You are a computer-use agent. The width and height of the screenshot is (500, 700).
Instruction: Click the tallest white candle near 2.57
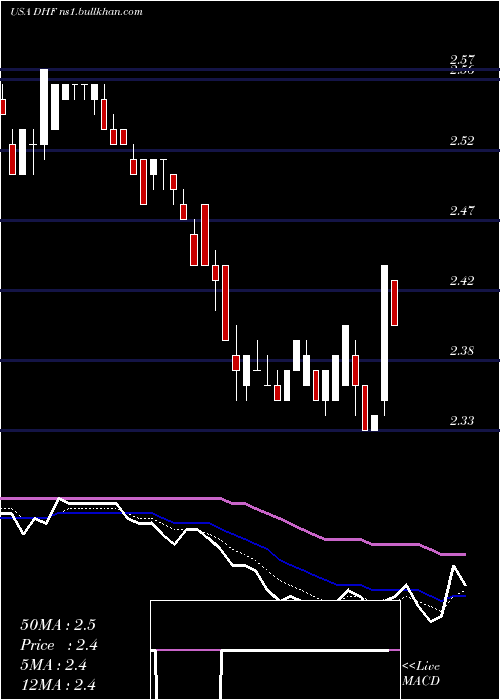point(44,107)
